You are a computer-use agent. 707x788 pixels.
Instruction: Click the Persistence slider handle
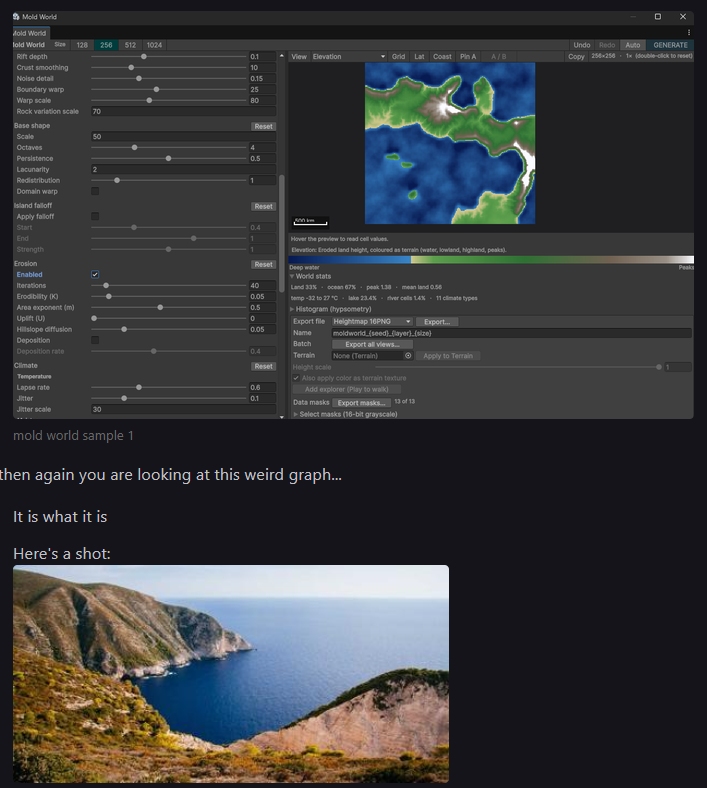coord(168,158)
